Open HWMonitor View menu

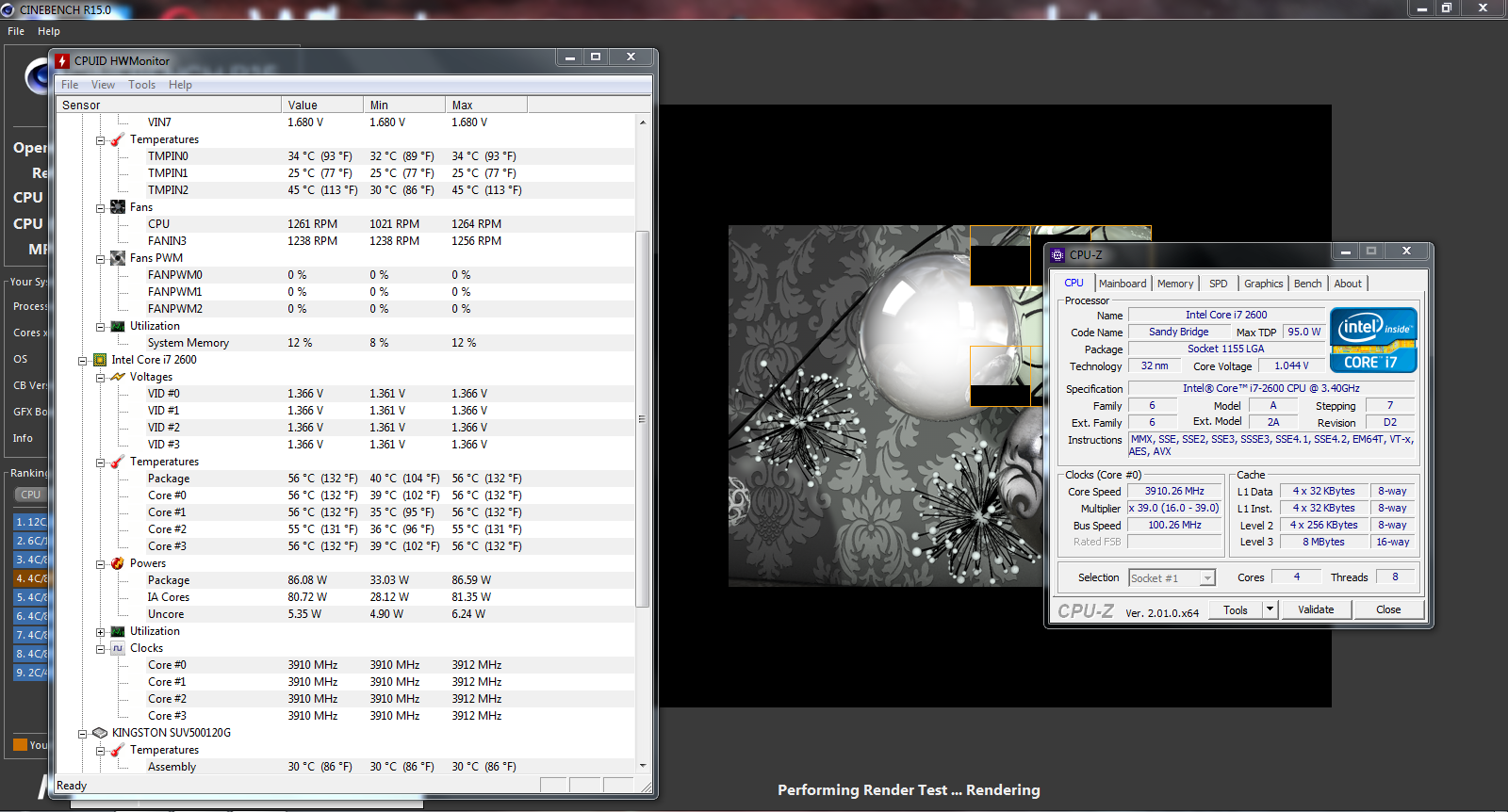tap(103, 85)
